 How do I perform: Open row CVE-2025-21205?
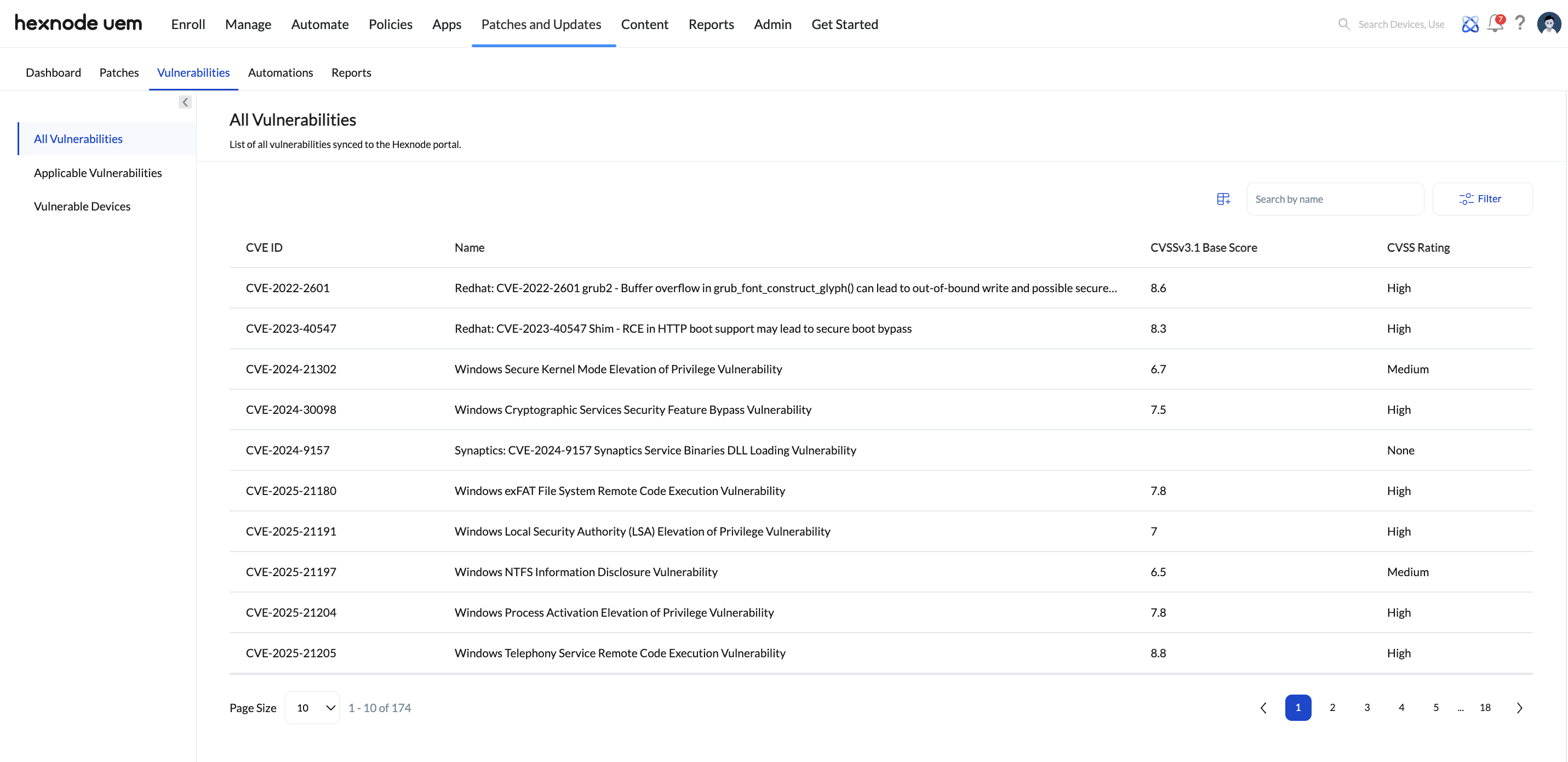coord(881,653)
